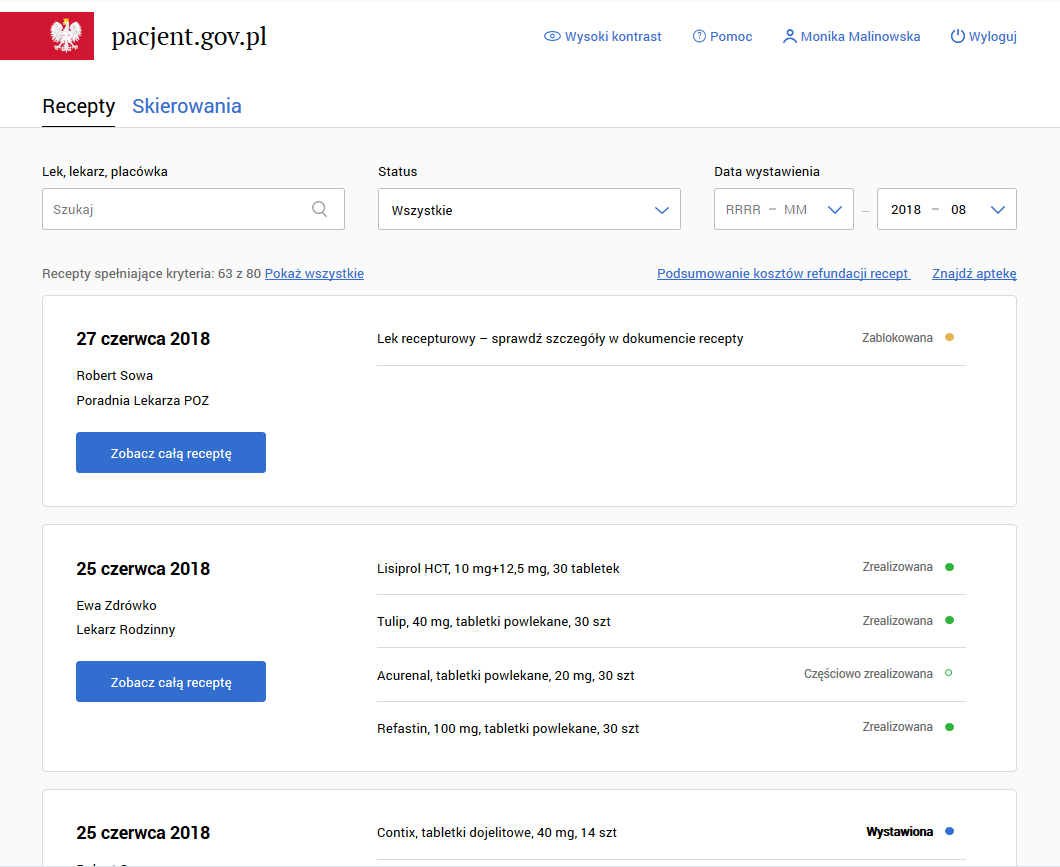This screenshot has width=1060, height=867.
Task: Open the Status dropdown showing Wszystkie
Action: 529,209
